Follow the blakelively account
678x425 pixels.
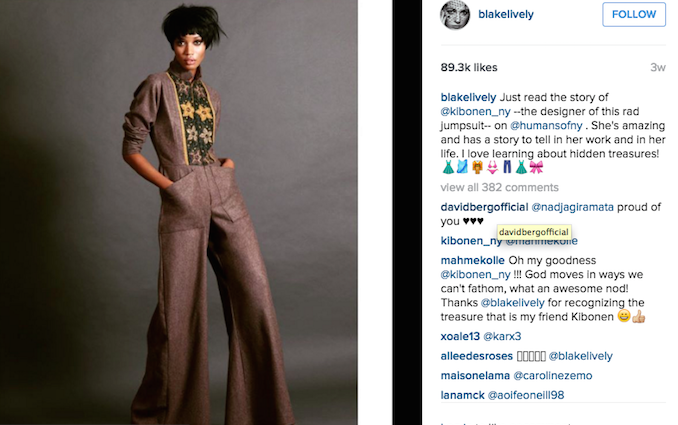pos(634,14)
